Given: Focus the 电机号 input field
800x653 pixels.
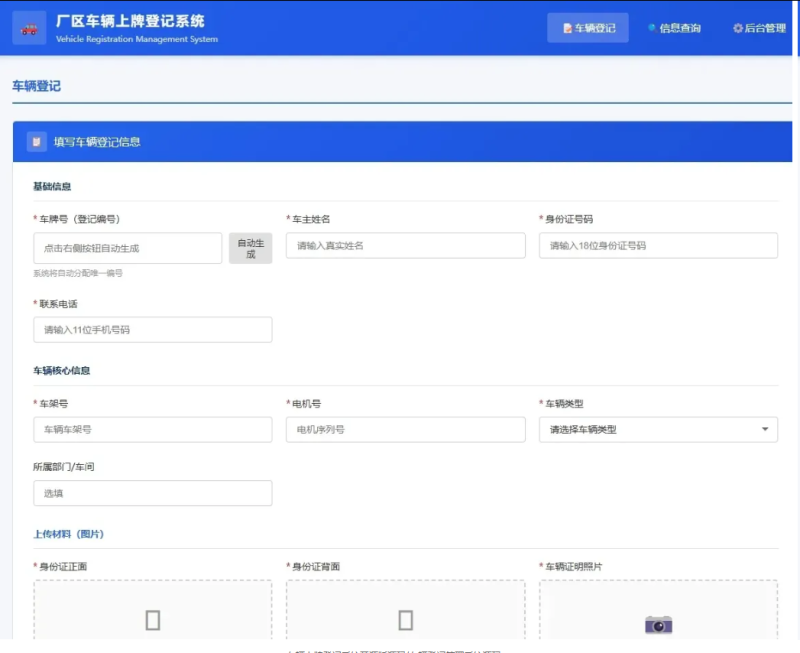Looking at the screenshot, I should (x=406, y=430).
